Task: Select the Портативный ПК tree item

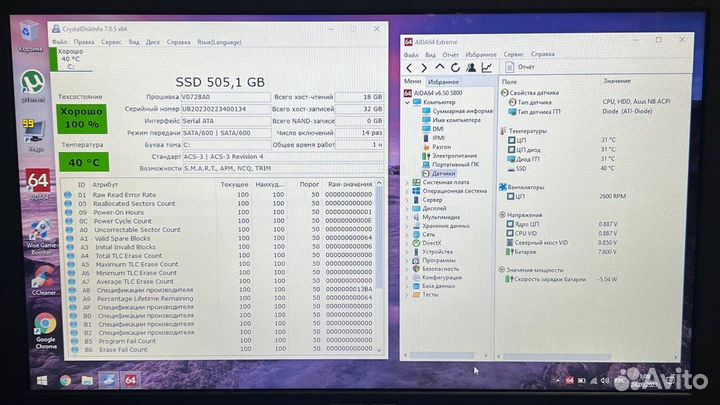Action: click(450, 164)
